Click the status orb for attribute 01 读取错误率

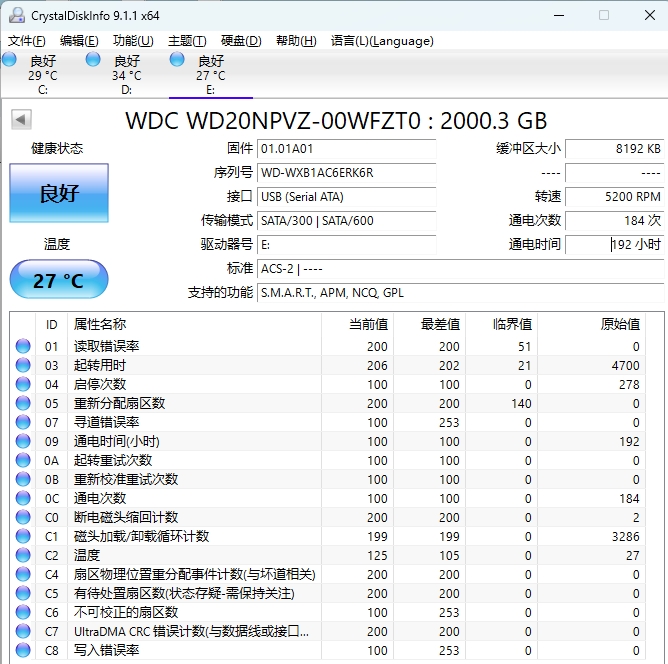point(23,346)
